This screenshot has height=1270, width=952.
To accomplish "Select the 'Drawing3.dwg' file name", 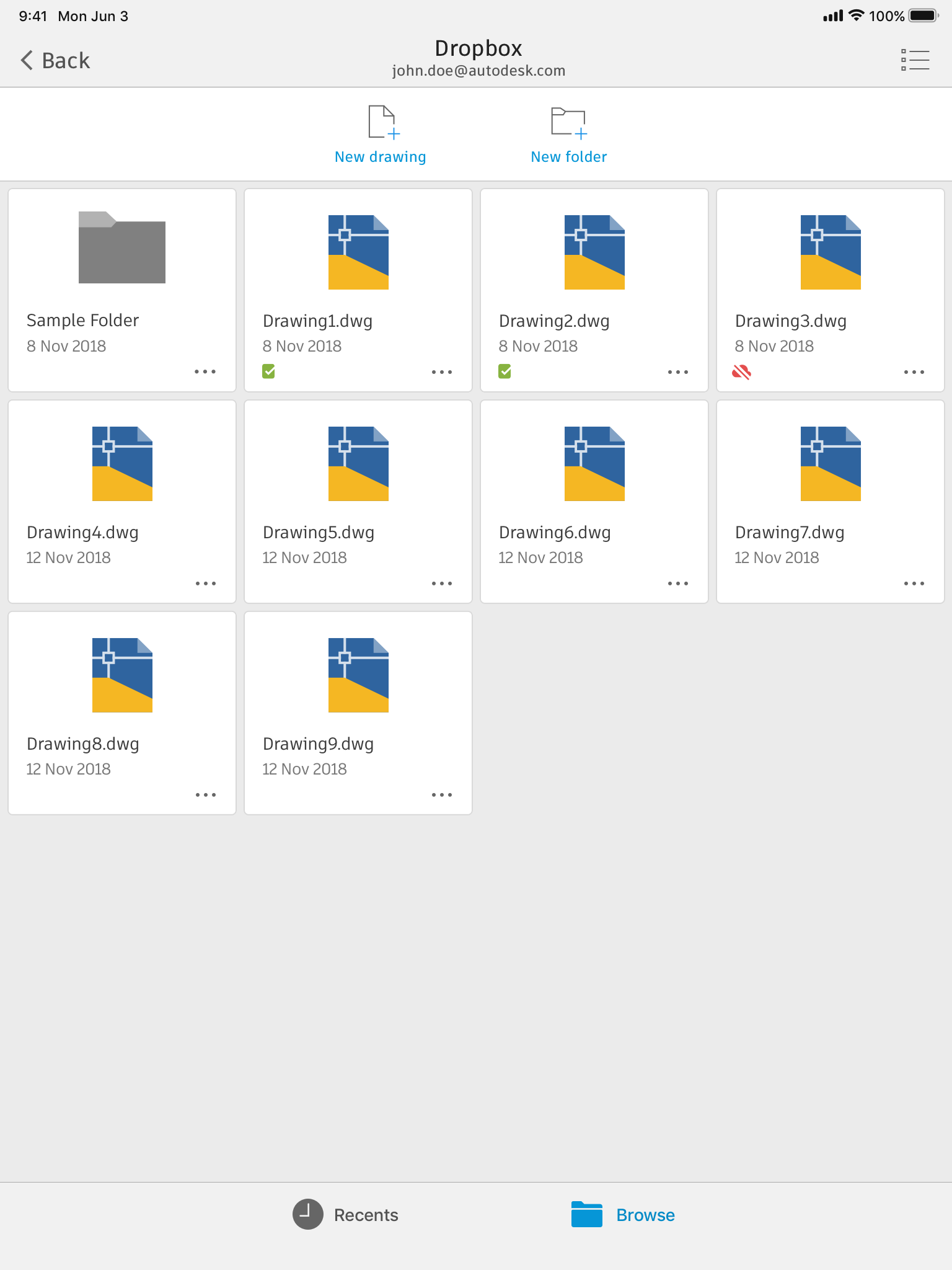I will coord(790,321).
